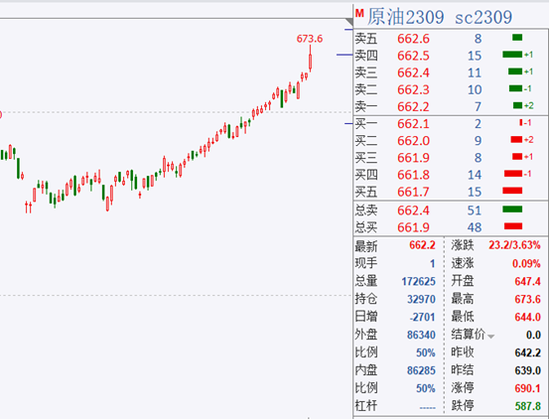The width and height of the screenshot is (550, 420).
Task: Click the 卖二 volume 10
Action: [474, 89]
